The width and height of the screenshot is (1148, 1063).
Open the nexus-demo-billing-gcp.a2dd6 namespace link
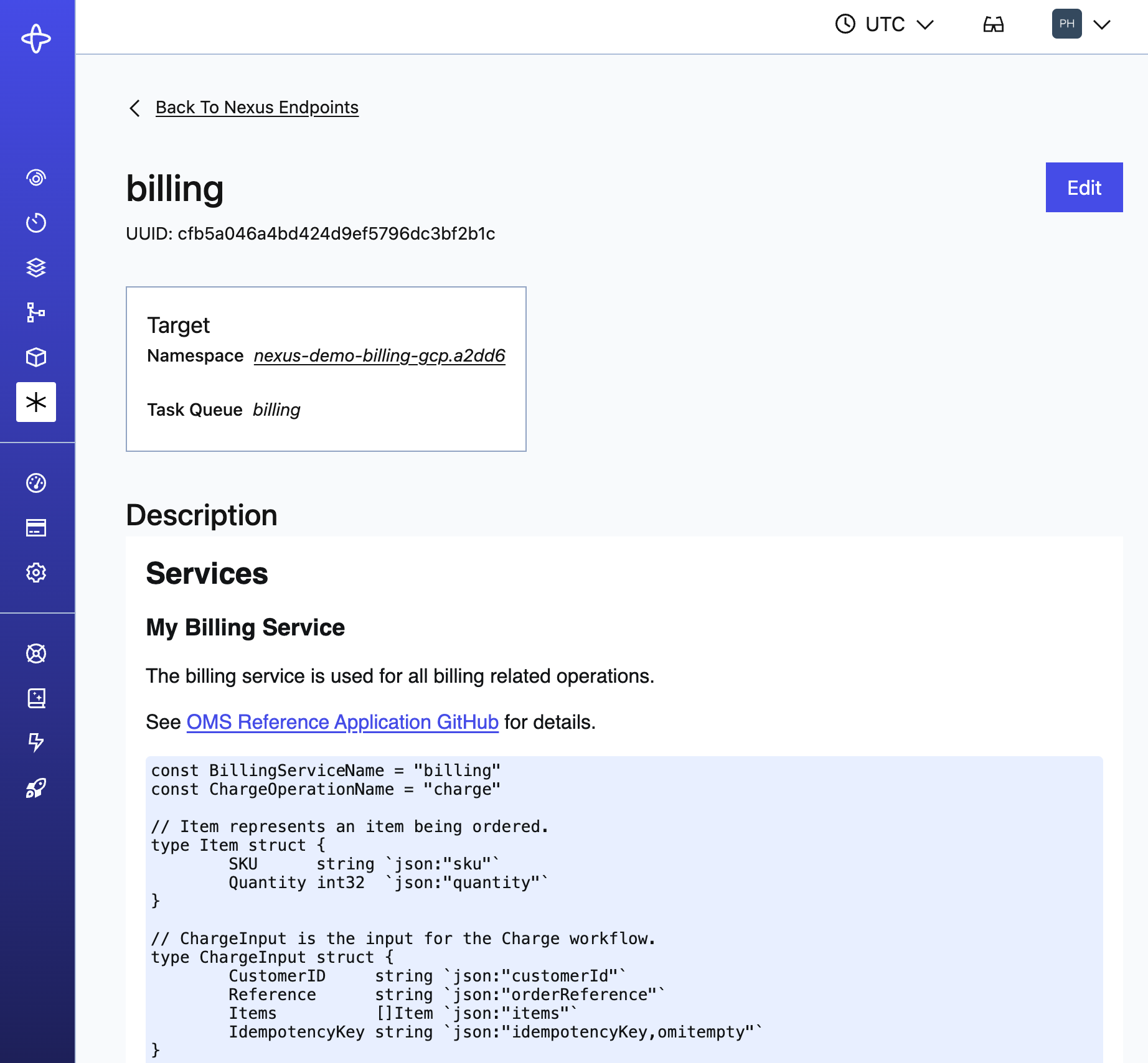point(379,355)
